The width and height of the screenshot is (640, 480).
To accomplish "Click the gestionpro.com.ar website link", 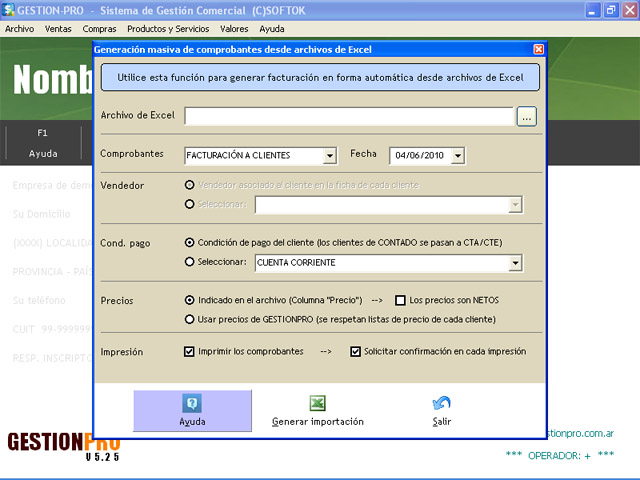I will pyautogui.click(x=580, y=433).
